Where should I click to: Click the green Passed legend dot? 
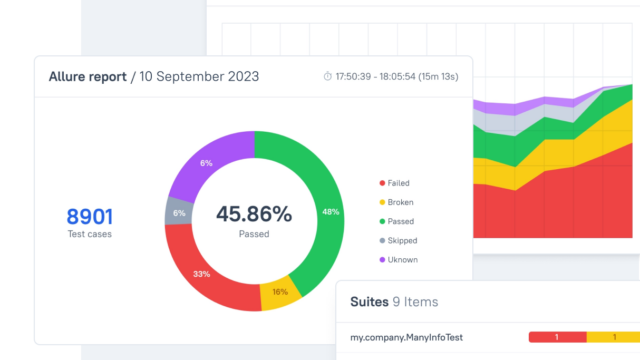(382, 221)
